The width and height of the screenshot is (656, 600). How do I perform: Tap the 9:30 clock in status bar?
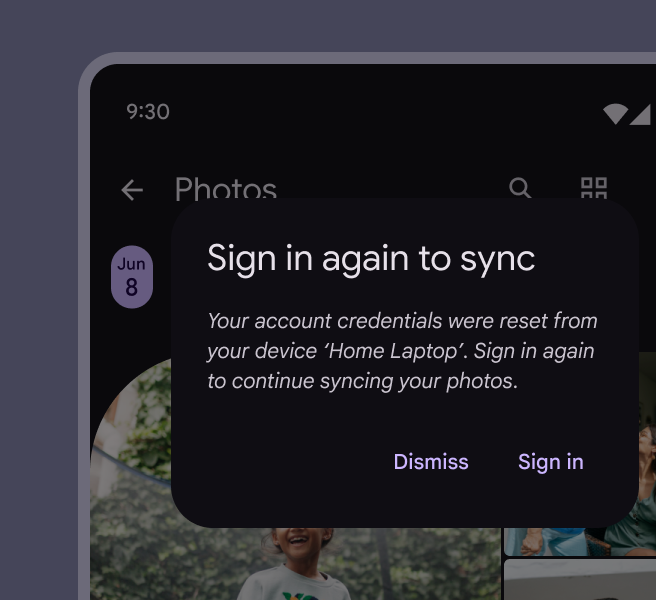tap(148, 111)
